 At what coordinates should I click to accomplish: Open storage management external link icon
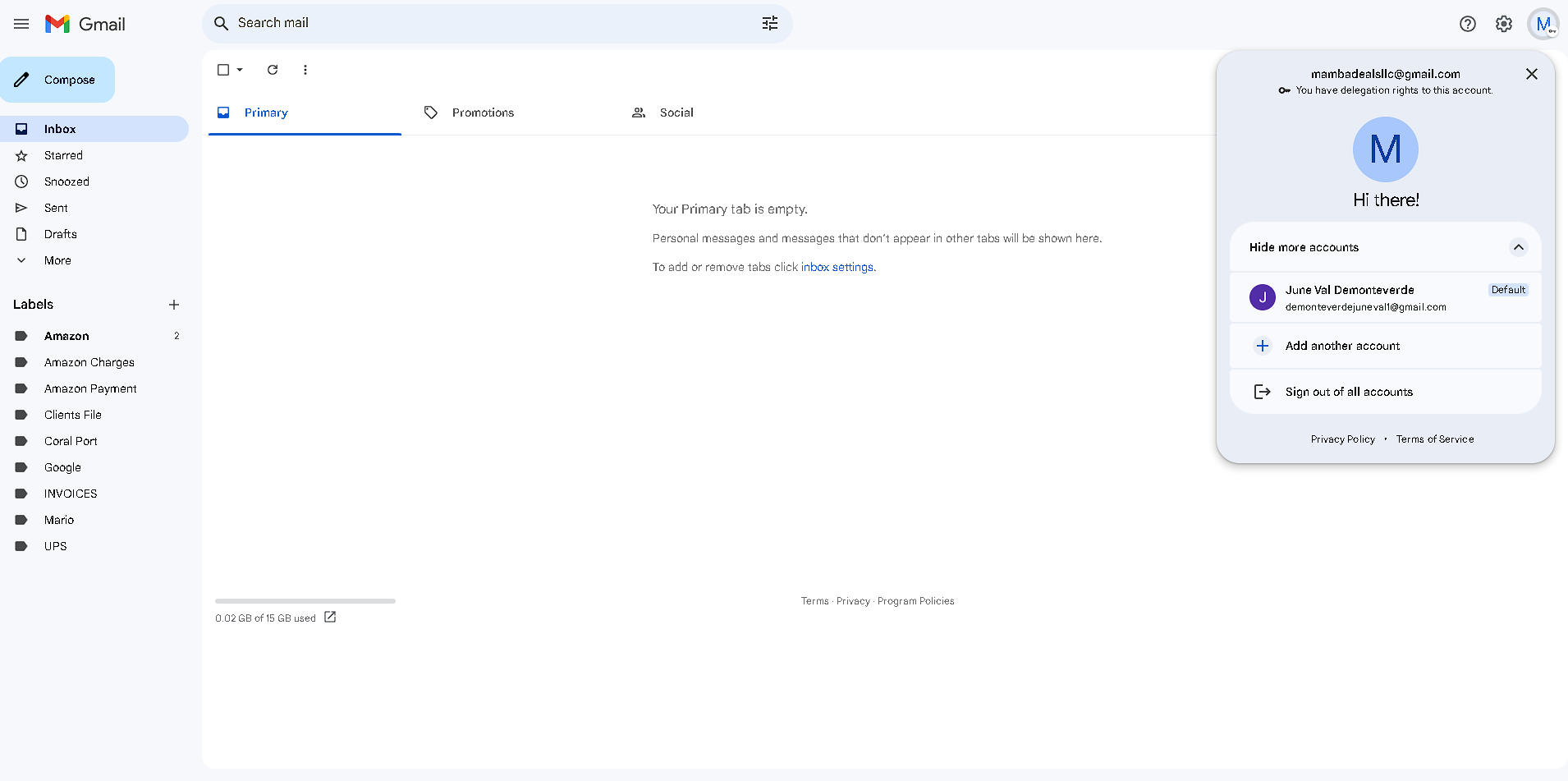click(x=330, y=617)
